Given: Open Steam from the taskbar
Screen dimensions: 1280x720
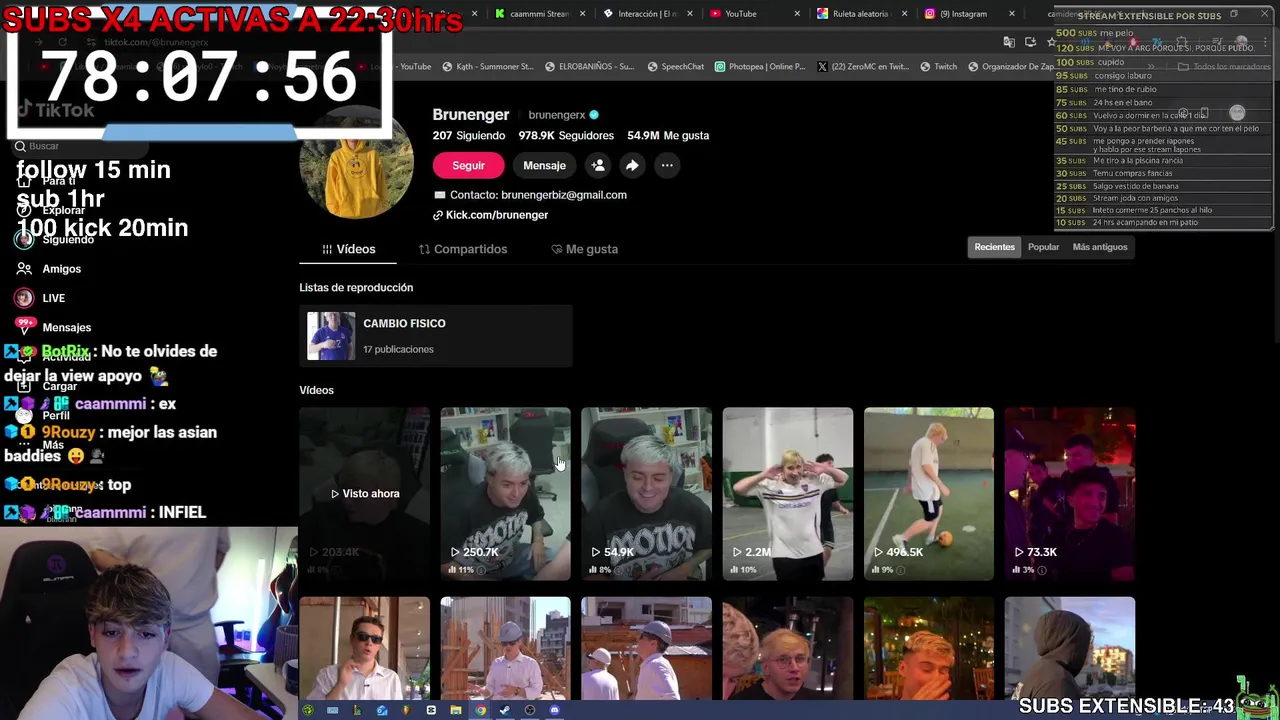Looking at the screenshot, I should pyautogui.click(x=505, y=710).
